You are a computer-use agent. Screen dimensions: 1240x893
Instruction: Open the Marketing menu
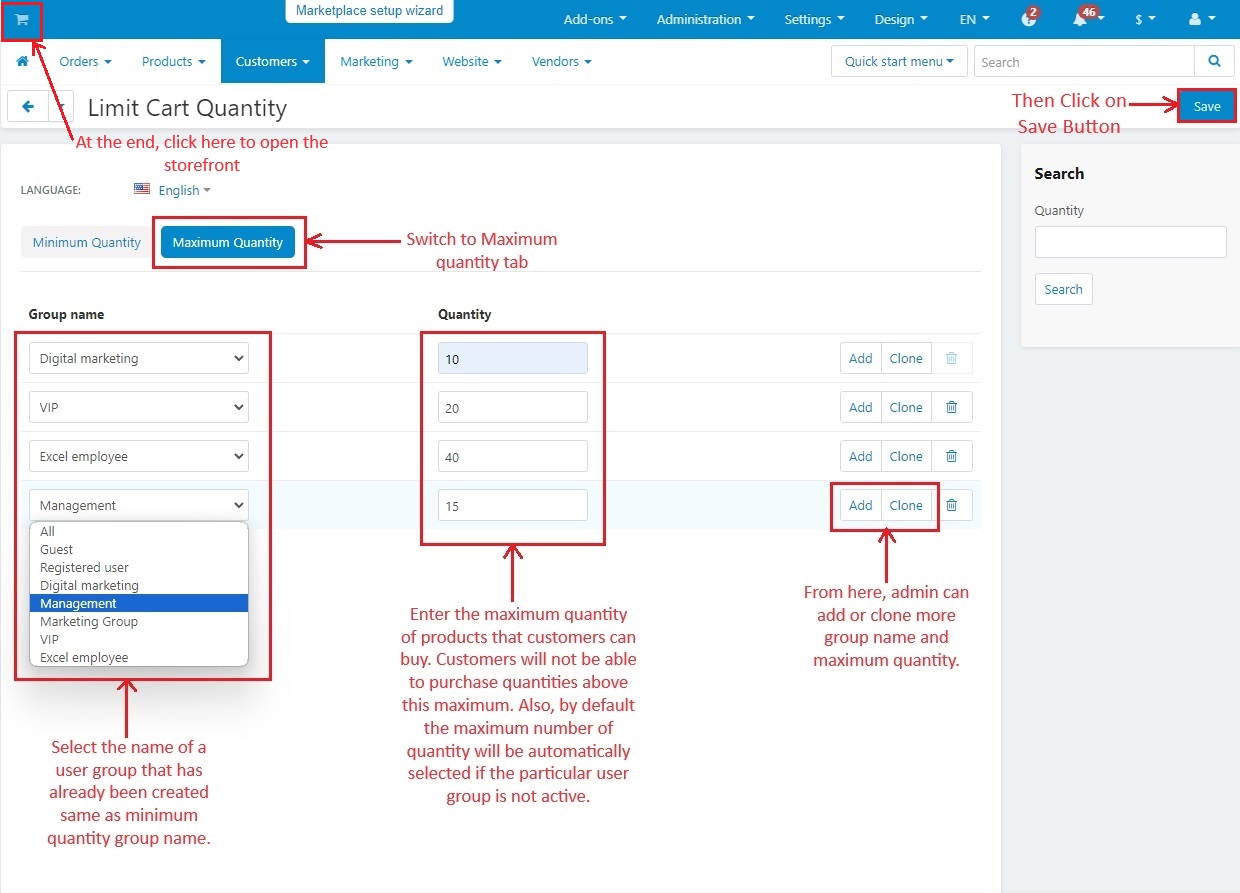[x=376, y=61]
